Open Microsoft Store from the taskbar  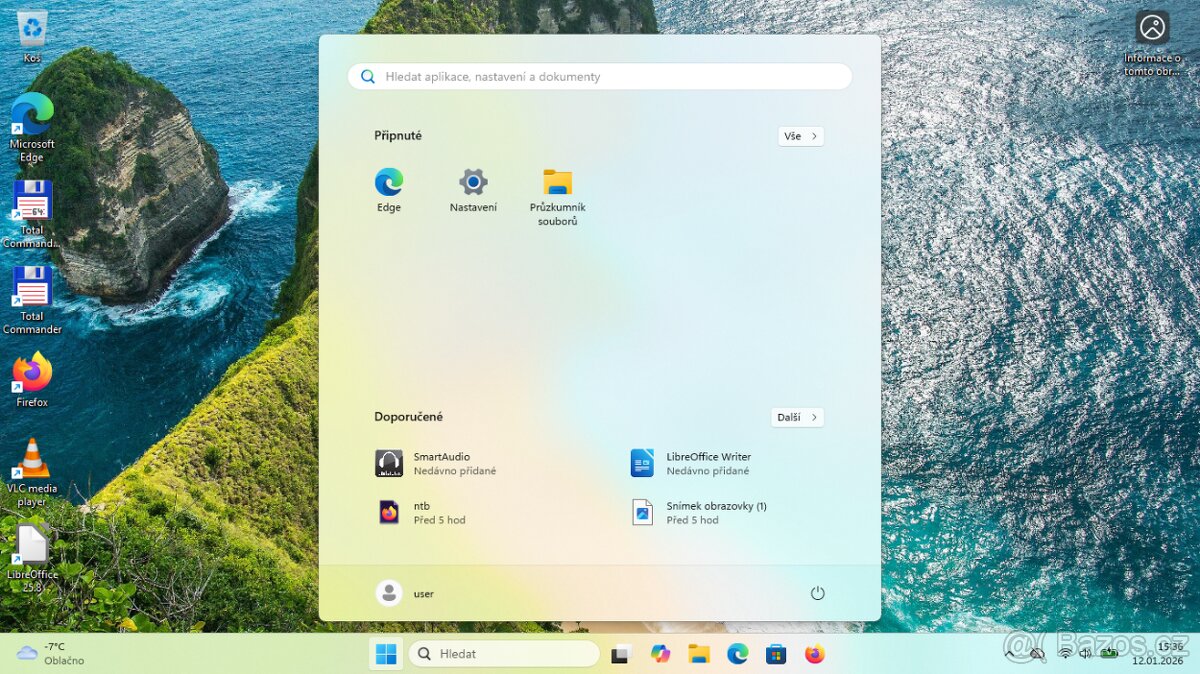[x=776, y=653]
